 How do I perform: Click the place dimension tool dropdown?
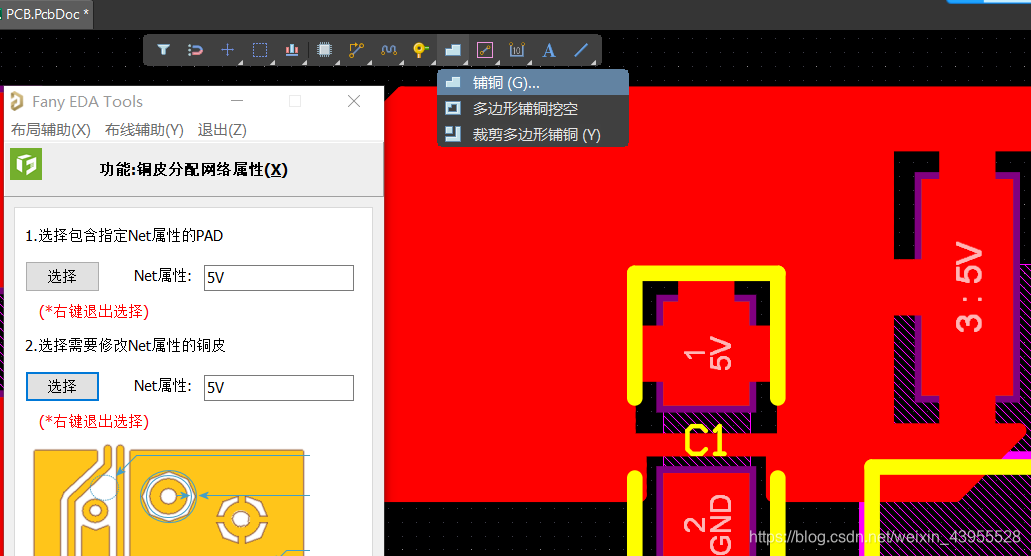point(517,49)
